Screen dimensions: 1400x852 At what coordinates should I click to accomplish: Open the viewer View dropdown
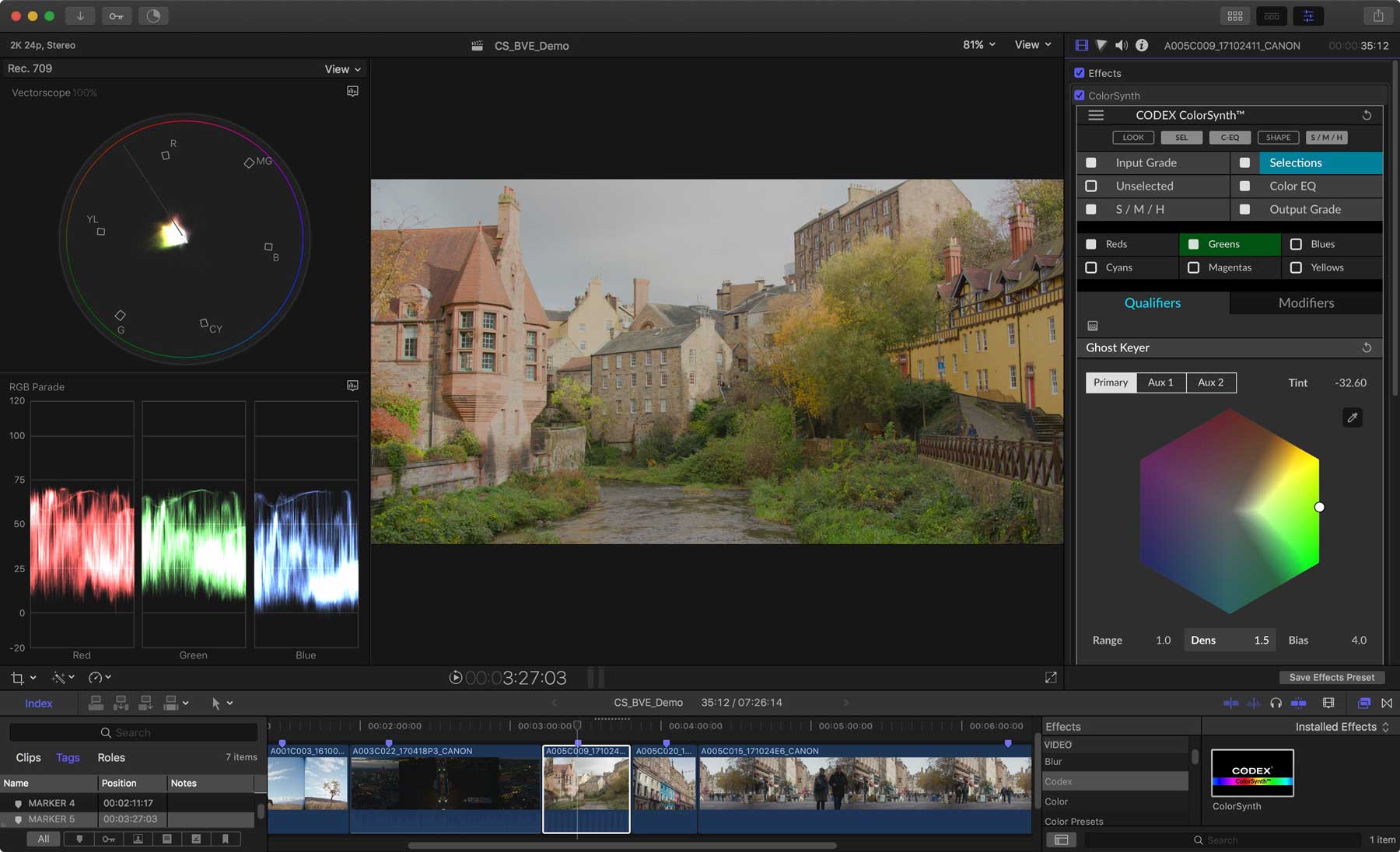(1033, 45)
